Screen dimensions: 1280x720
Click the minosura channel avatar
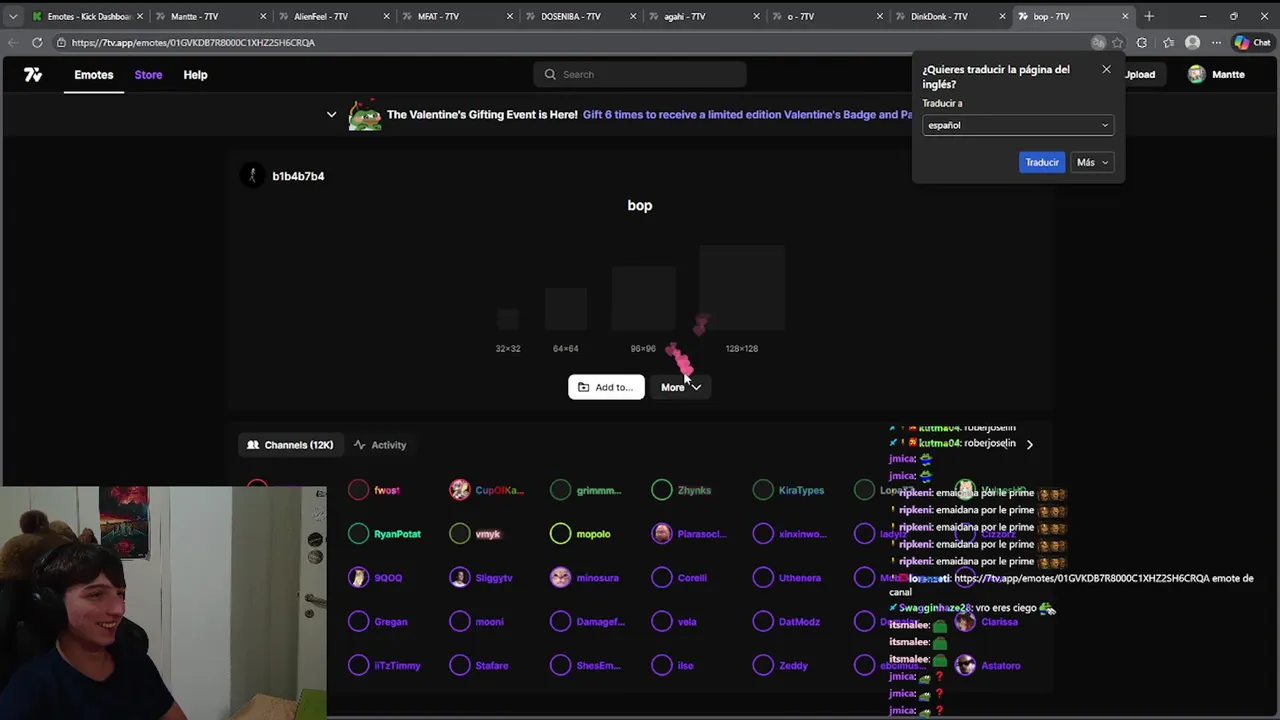(561, 578)
